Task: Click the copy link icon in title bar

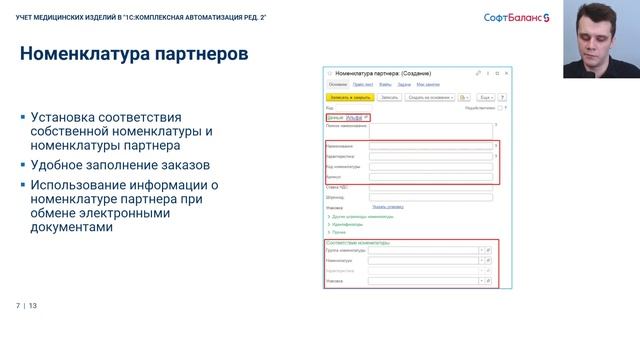Action: click(478, 73)
